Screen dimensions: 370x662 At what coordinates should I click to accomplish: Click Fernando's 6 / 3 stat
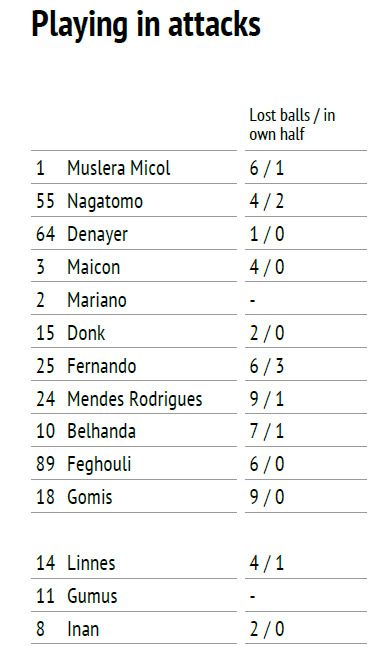(267, 366)
